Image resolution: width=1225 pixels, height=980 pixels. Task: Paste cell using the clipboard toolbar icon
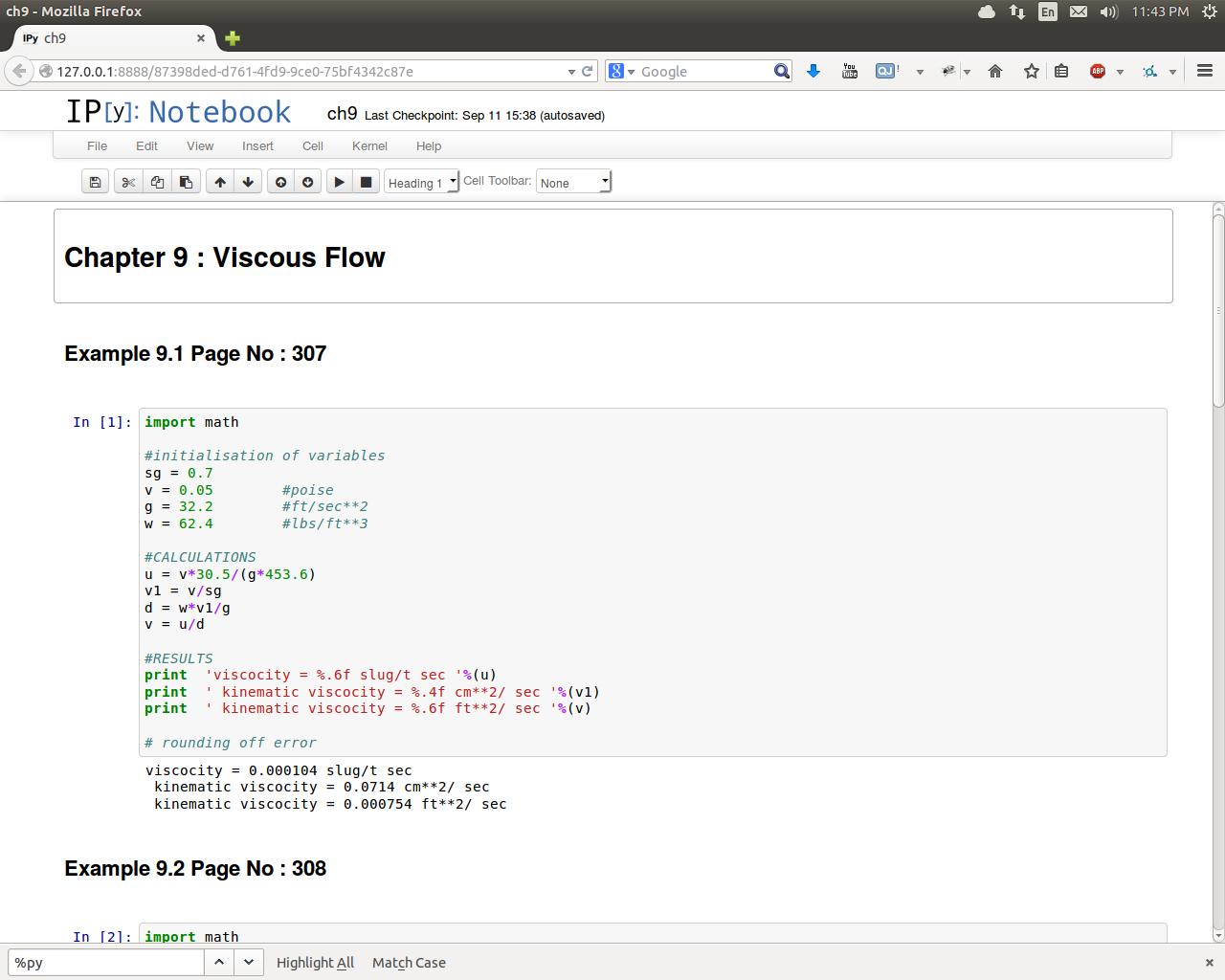(x=186, y=182)
